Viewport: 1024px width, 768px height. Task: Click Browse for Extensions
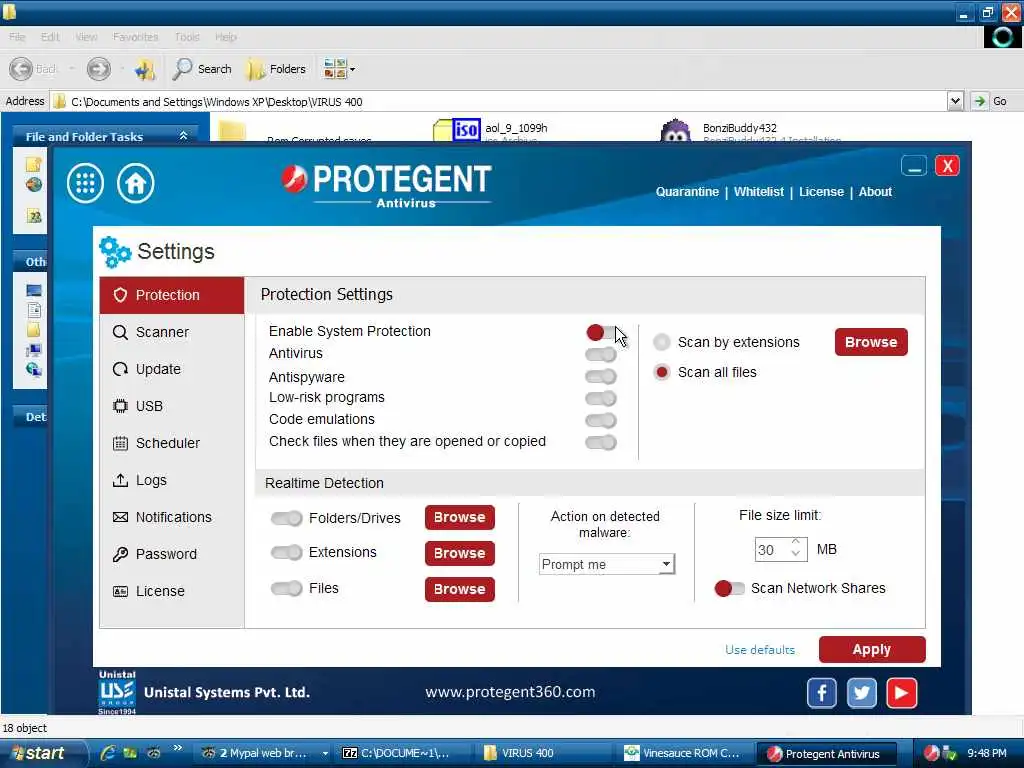click(x=460, y=553)
